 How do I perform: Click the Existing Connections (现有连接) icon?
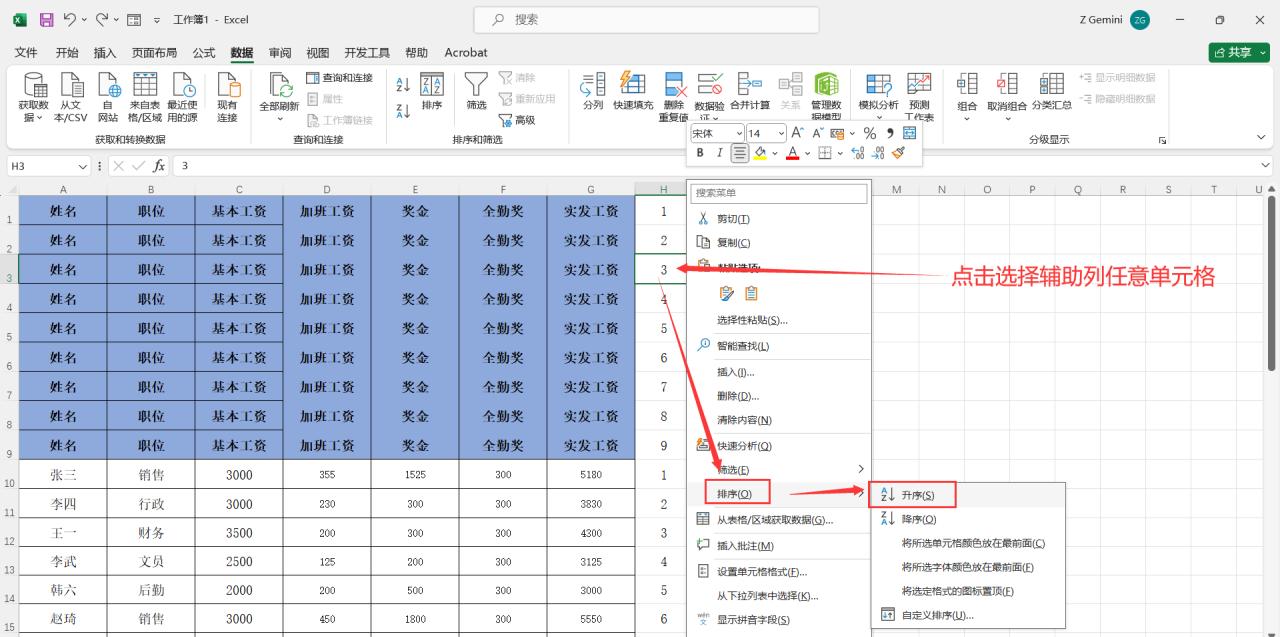point(227,98)
